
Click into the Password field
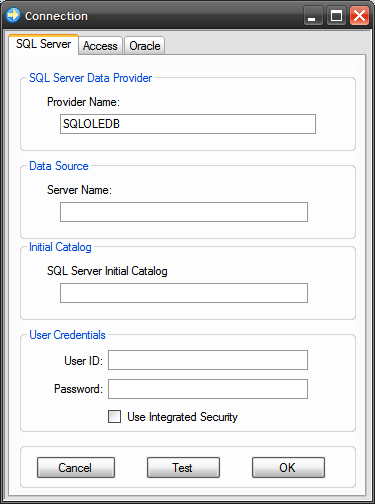(x=208, y=389)
